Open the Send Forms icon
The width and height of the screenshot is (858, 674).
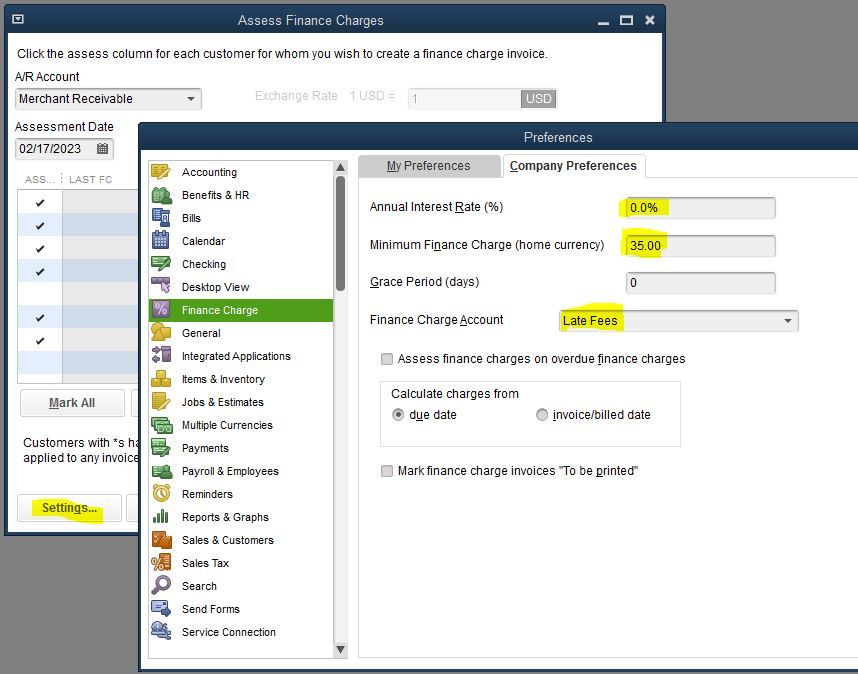(161, 608)
